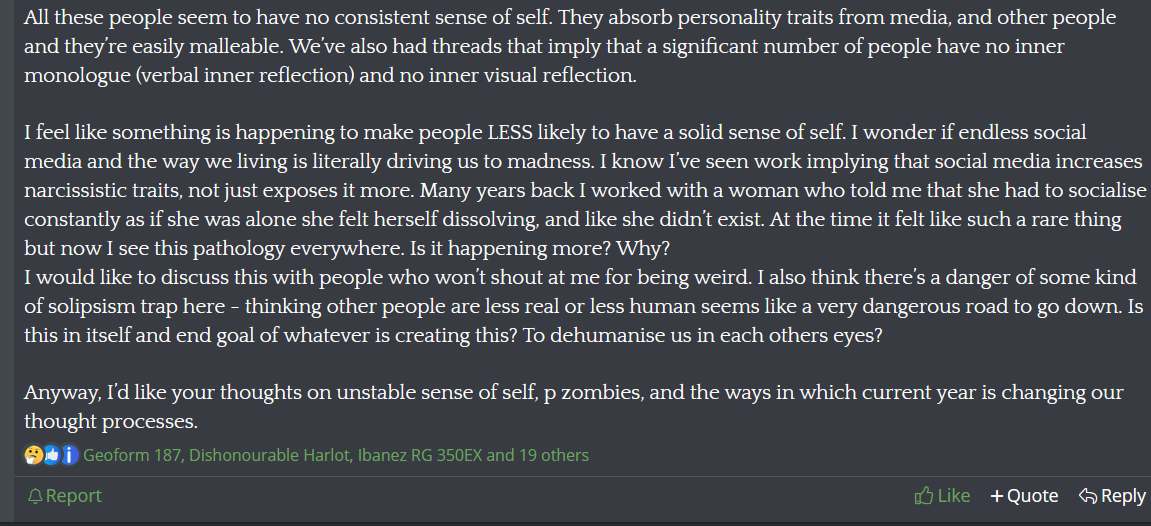Click the blue informative reaction emoji
This screenshot has height=526, width=1151.
(x=69, y=456)
